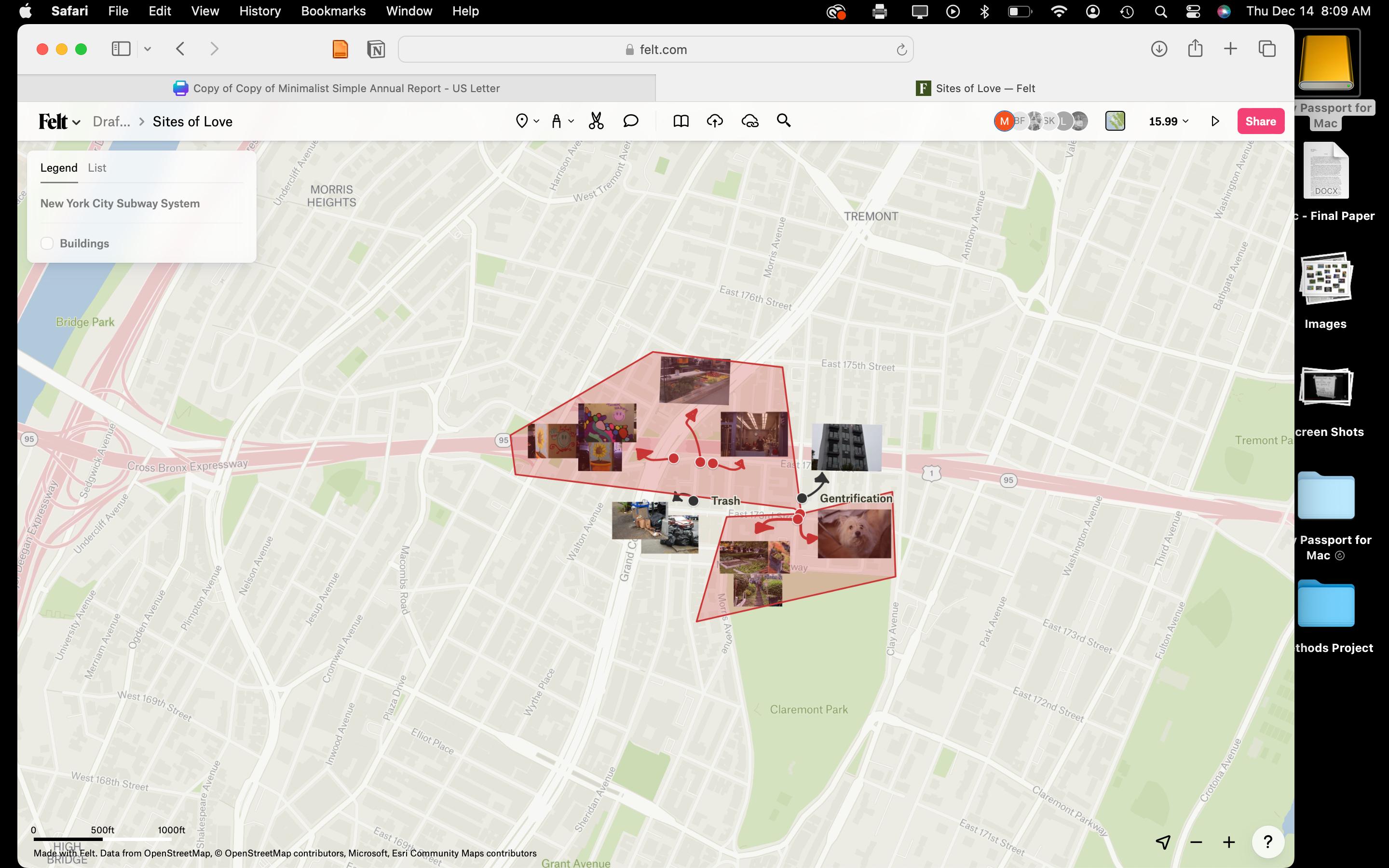Viewport: 1389px width, 868px height.
Task: Toggle the Buildings layer checkbox
Action: click(47, 244)
